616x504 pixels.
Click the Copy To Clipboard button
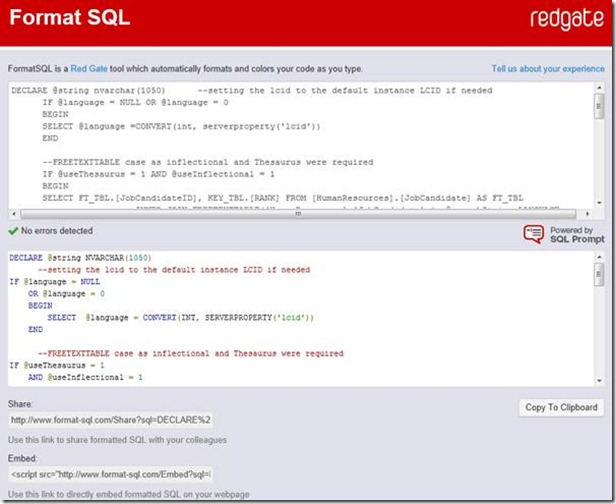click(x=561, y=407)
